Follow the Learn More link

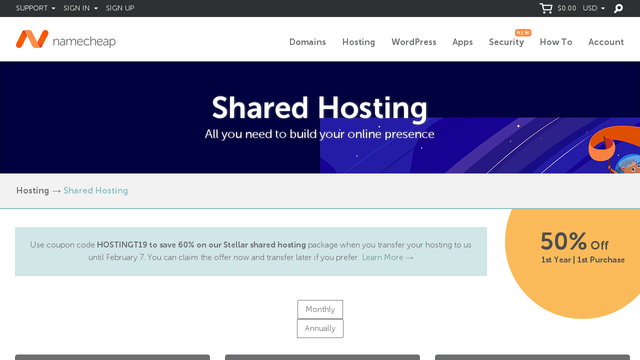(x=388, y=258)
